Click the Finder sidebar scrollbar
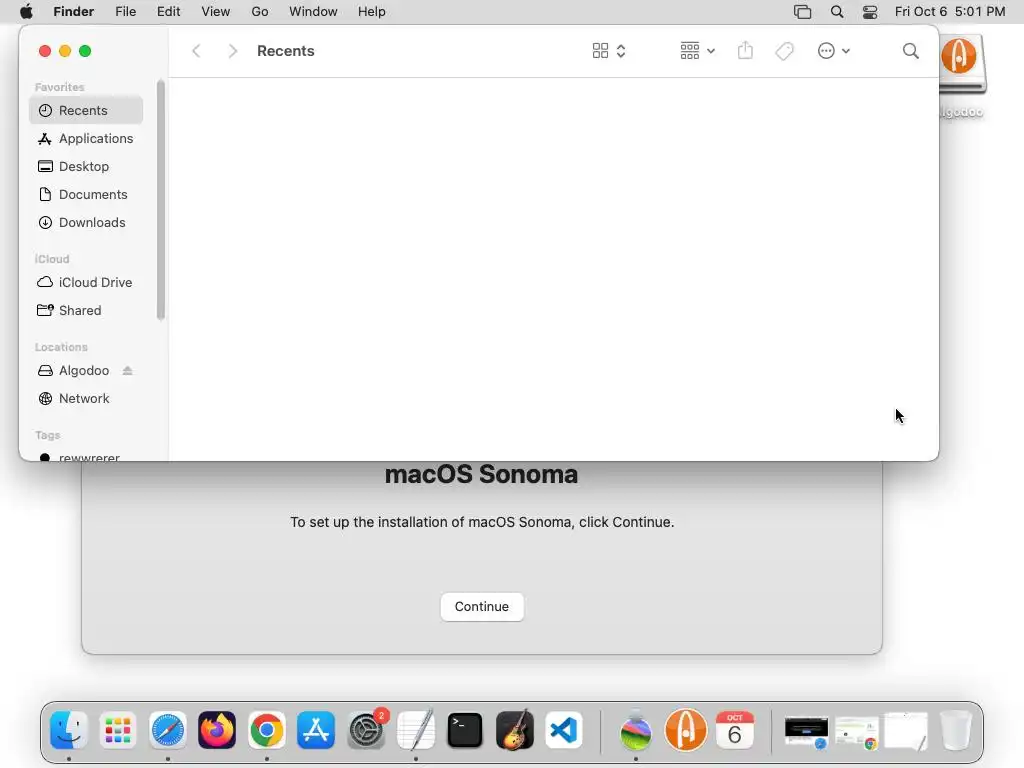Image resolution: width=1024 pixels, height=768 pixels. pyautogui.click(x=161, y=200)
